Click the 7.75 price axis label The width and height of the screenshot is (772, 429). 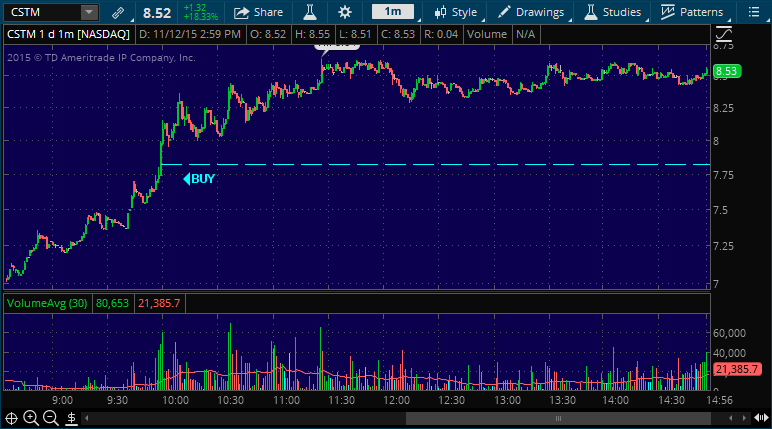[x=723, y=175]
